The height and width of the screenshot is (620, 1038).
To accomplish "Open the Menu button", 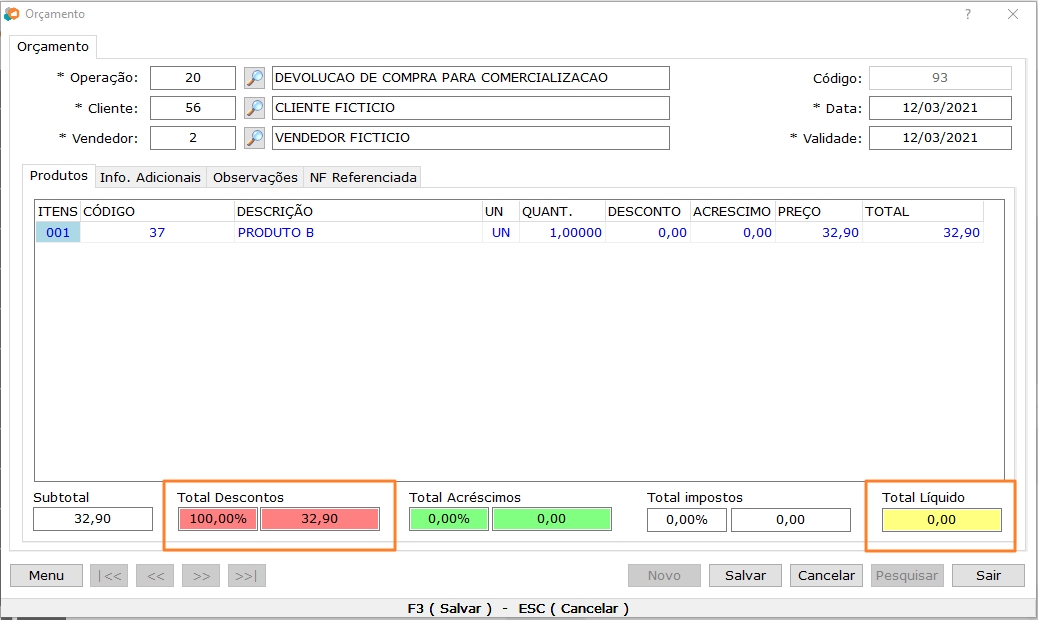I will point(46,575).
